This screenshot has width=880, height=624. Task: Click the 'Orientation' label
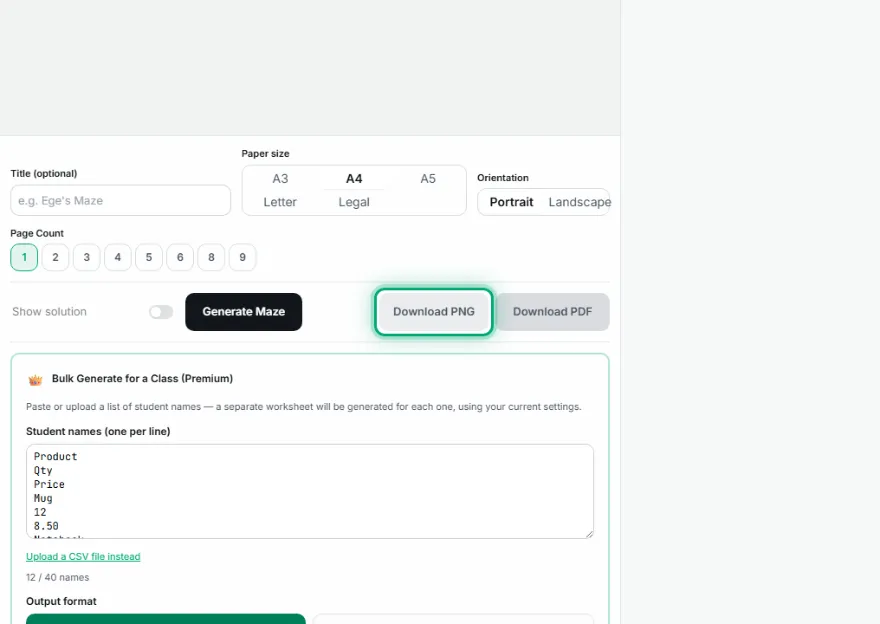[x=503, y=178]
